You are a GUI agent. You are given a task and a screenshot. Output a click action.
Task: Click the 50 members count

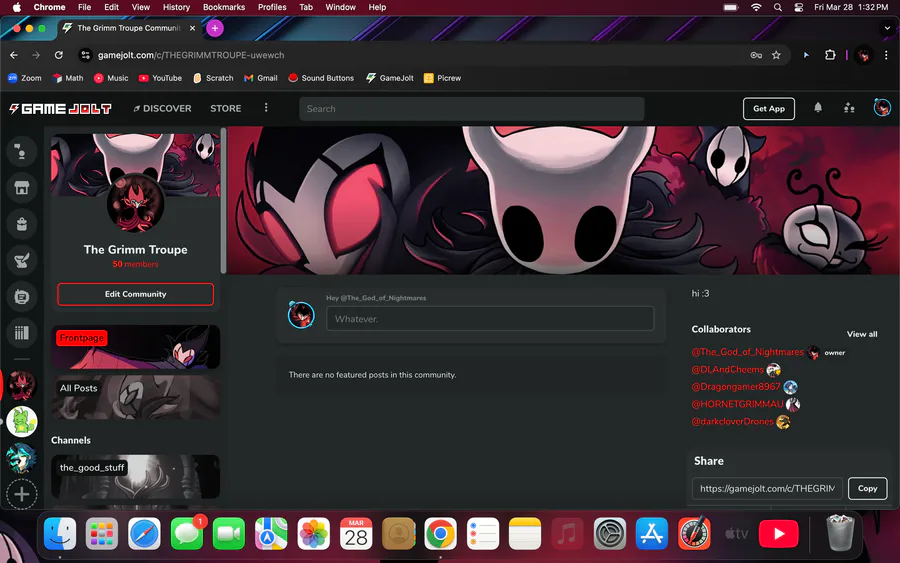click(135, 264)
